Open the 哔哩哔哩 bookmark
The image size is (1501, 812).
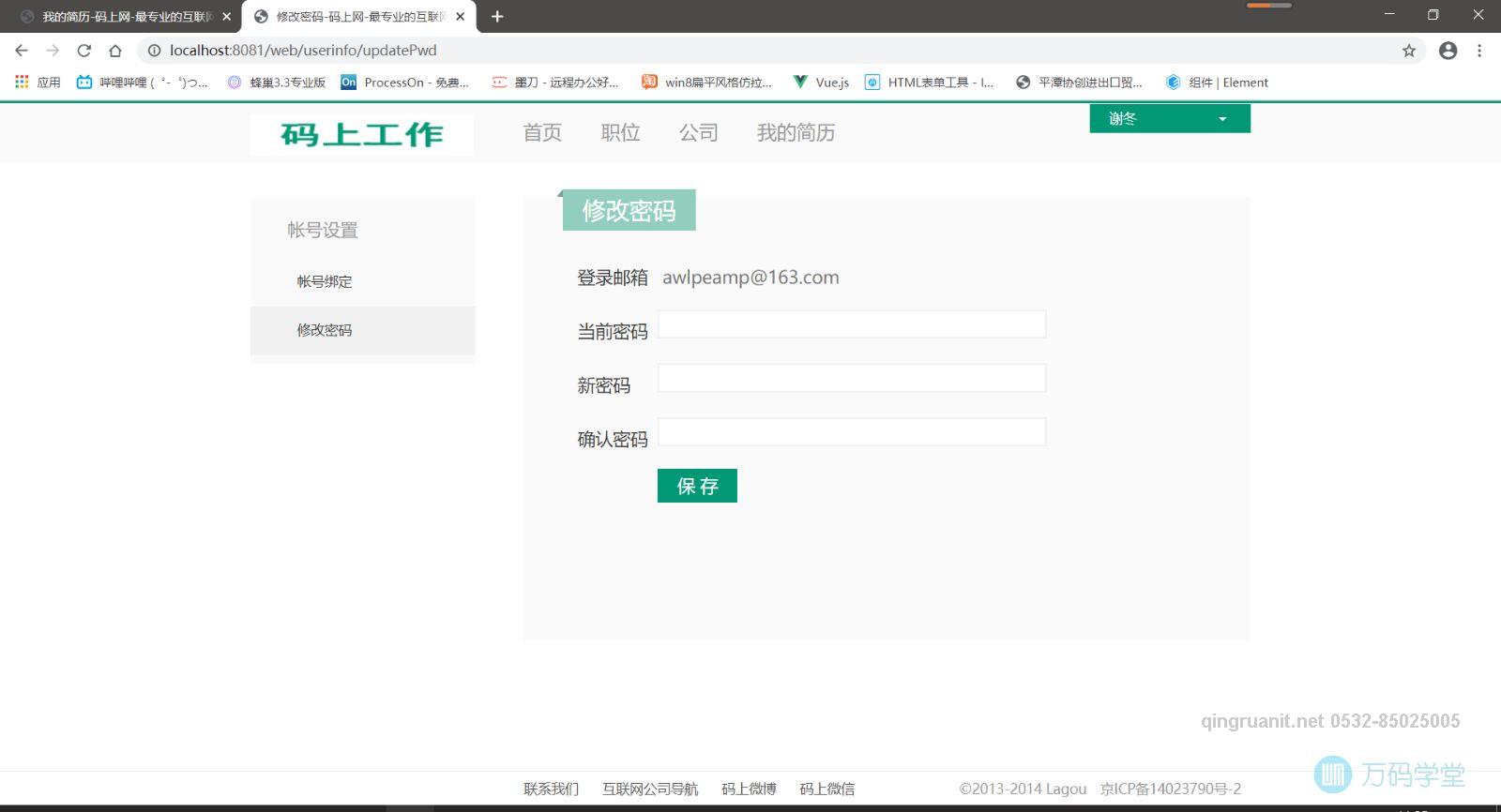pos(143,83)
